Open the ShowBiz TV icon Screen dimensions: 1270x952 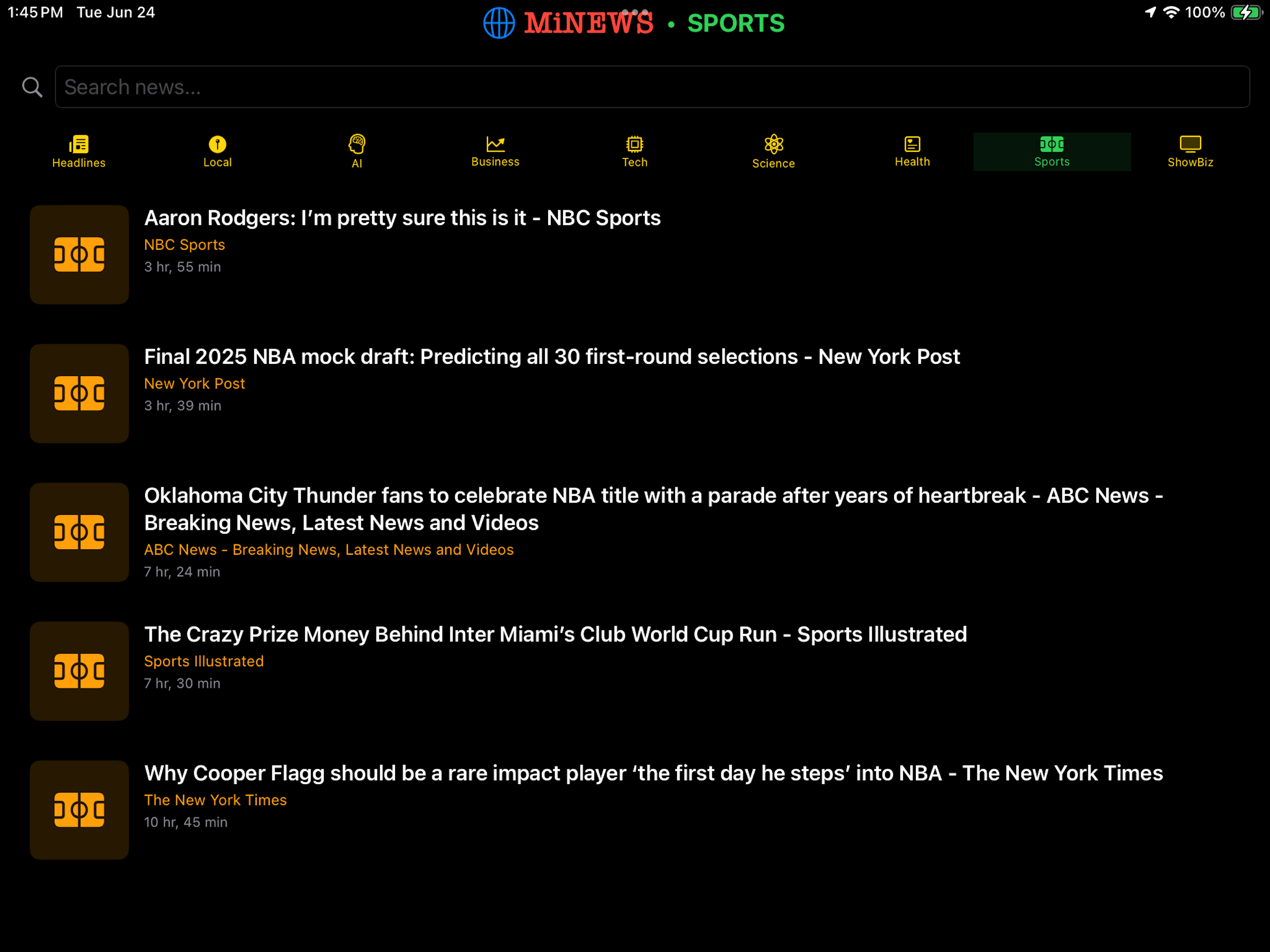point(1190,144)
